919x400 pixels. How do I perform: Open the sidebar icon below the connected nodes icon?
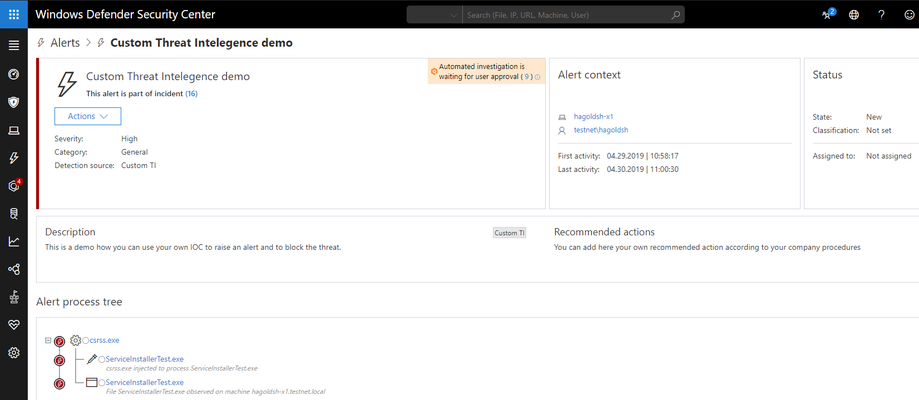[x=14, y=297]
